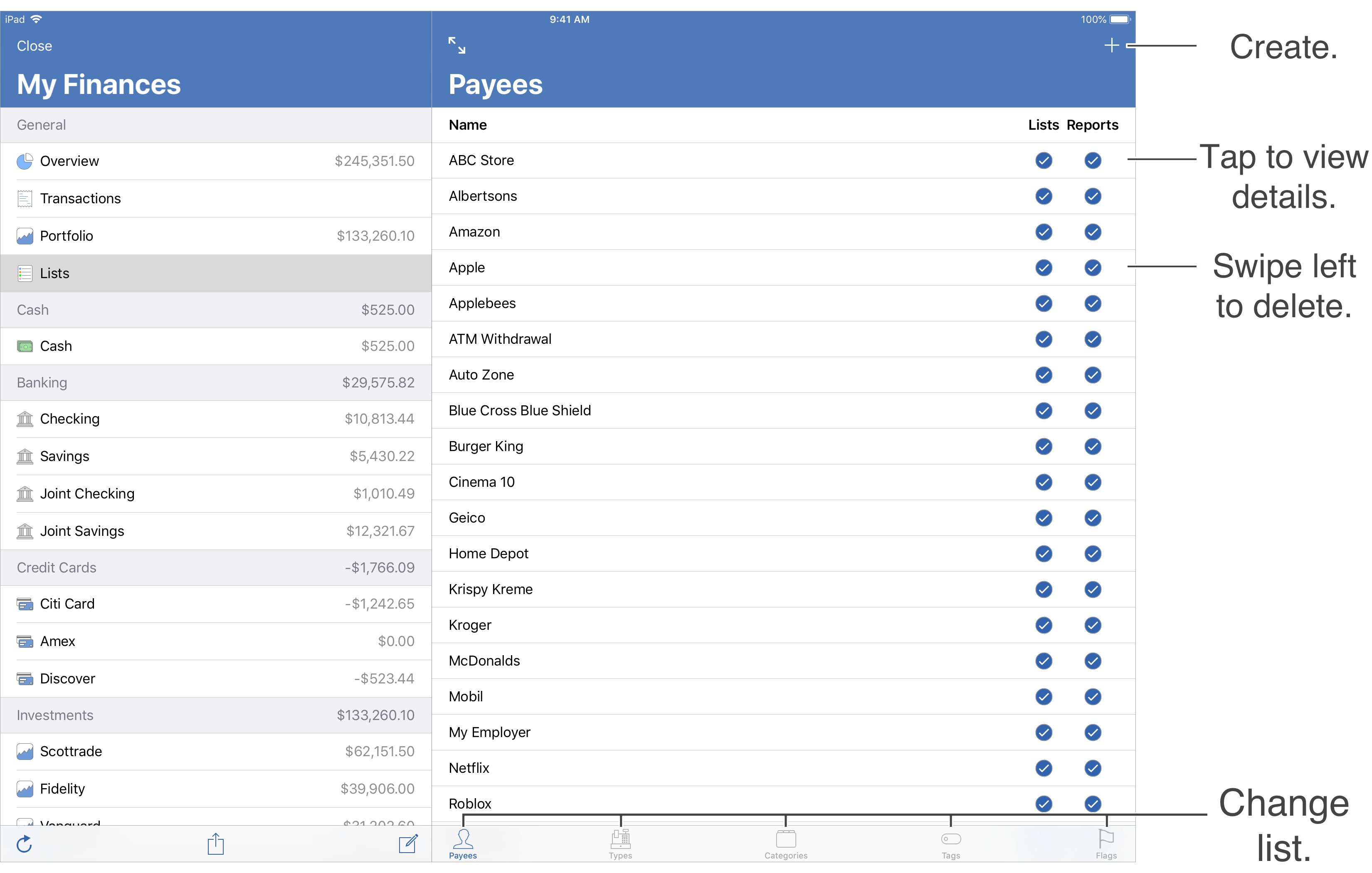
Task: Toggle Lists checkmark for Netflix
Action: tap(1043, 768)
